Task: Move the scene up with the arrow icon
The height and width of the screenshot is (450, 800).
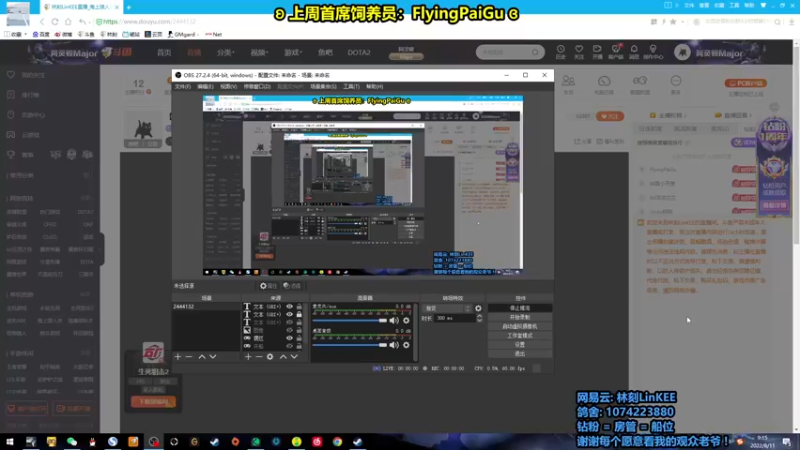Action: pos(202,357)
